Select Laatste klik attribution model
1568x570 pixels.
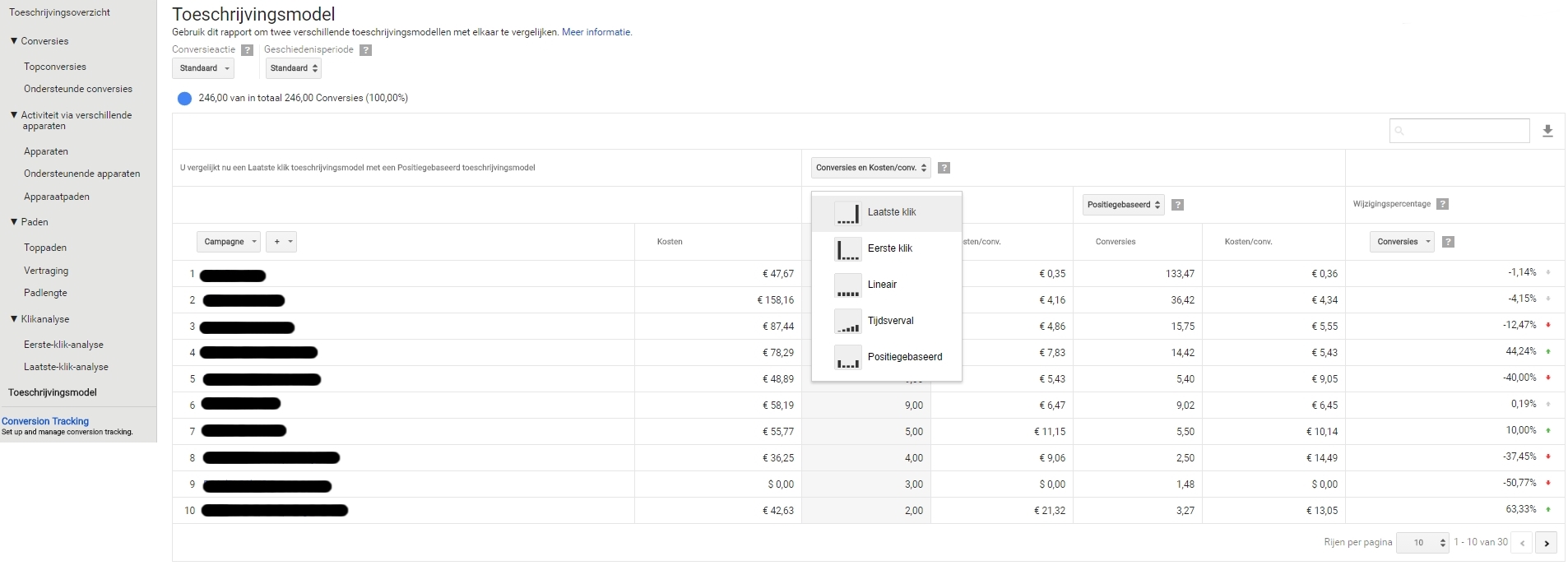(x=887, y=213)
